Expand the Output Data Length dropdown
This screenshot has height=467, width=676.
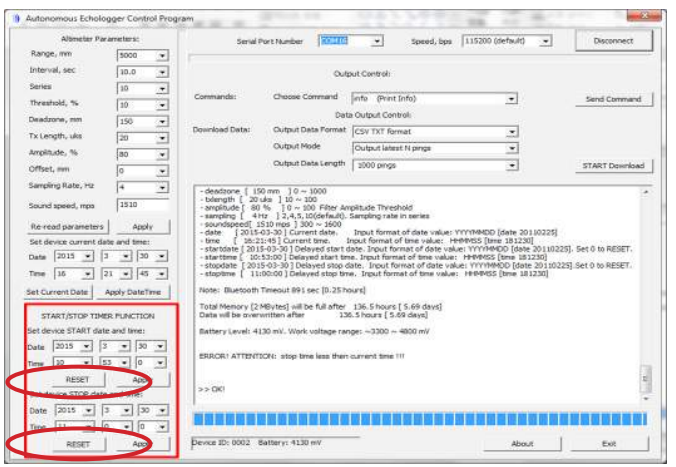pos(511,164)
